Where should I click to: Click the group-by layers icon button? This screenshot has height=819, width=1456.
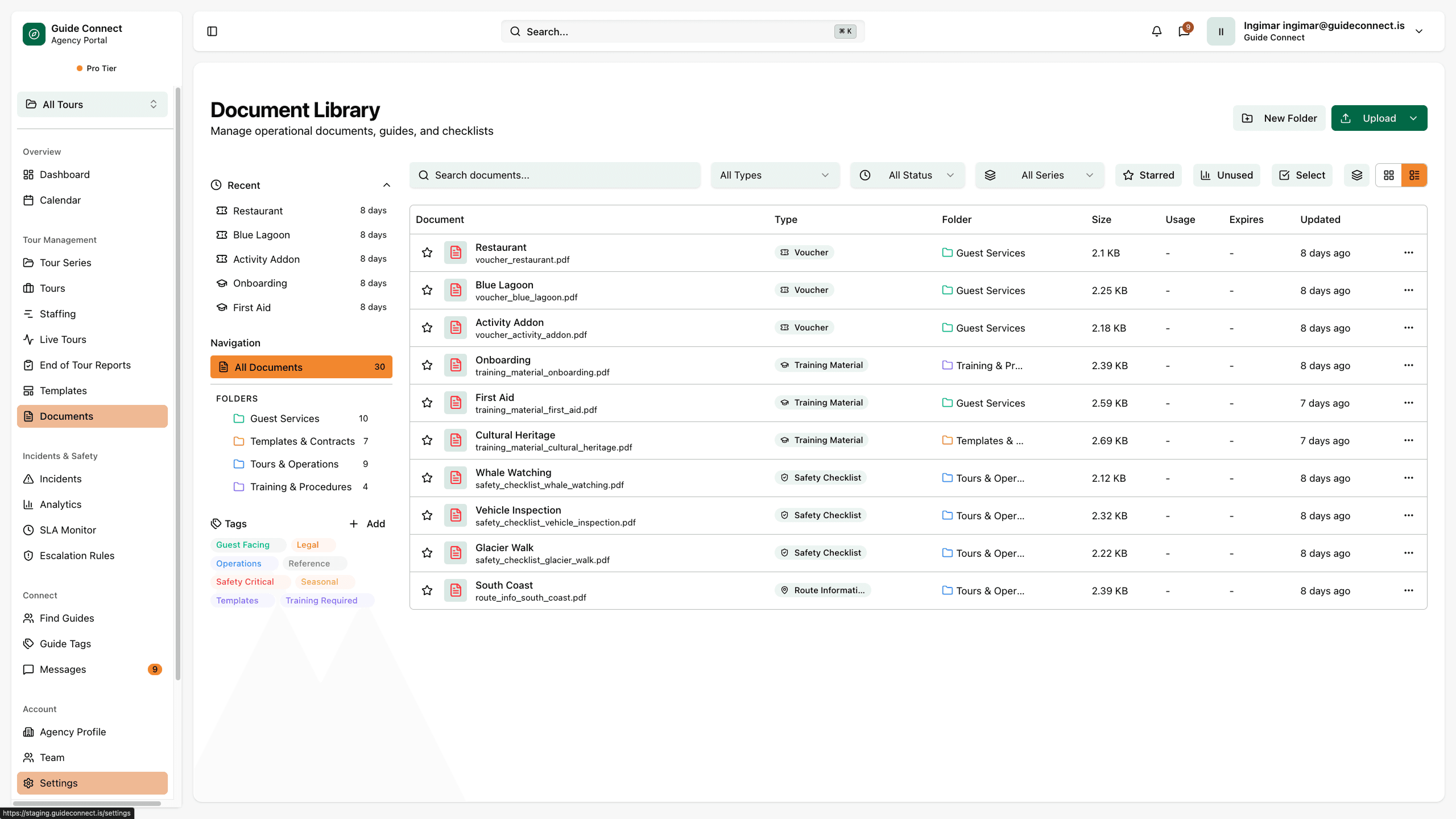pos(1356,175)
